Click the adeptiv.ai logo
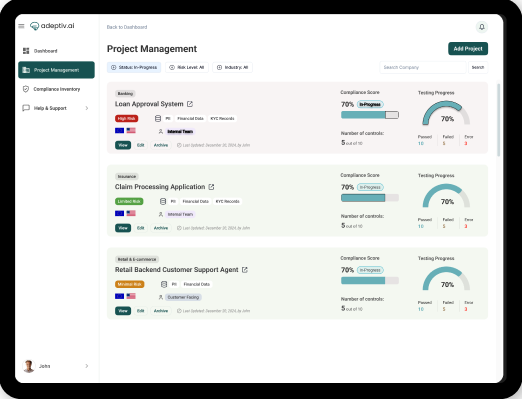The image size is (522, 399). [x=52, y=26]
